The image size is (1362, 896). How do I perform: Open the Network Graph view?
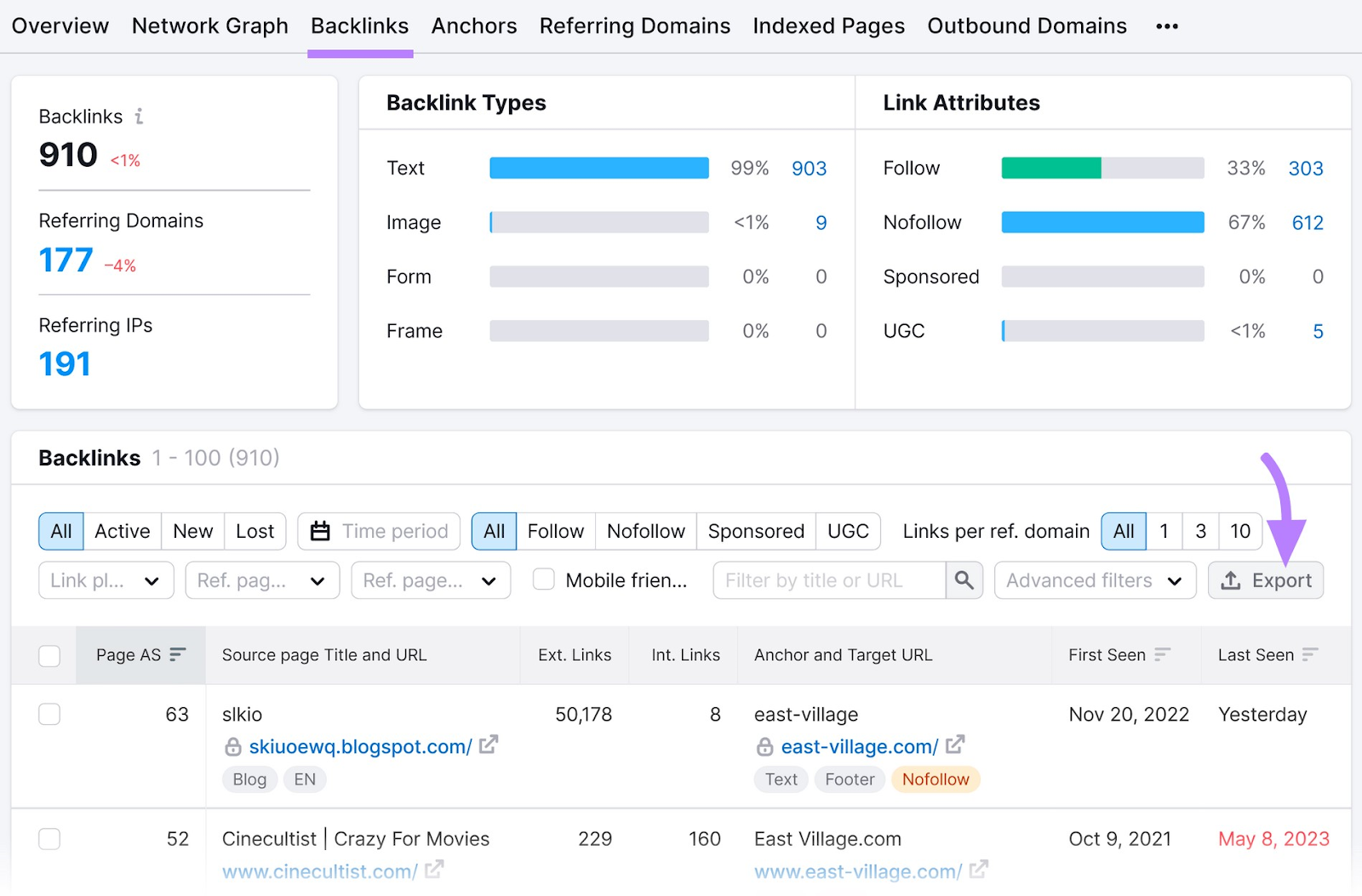(209, 26)
